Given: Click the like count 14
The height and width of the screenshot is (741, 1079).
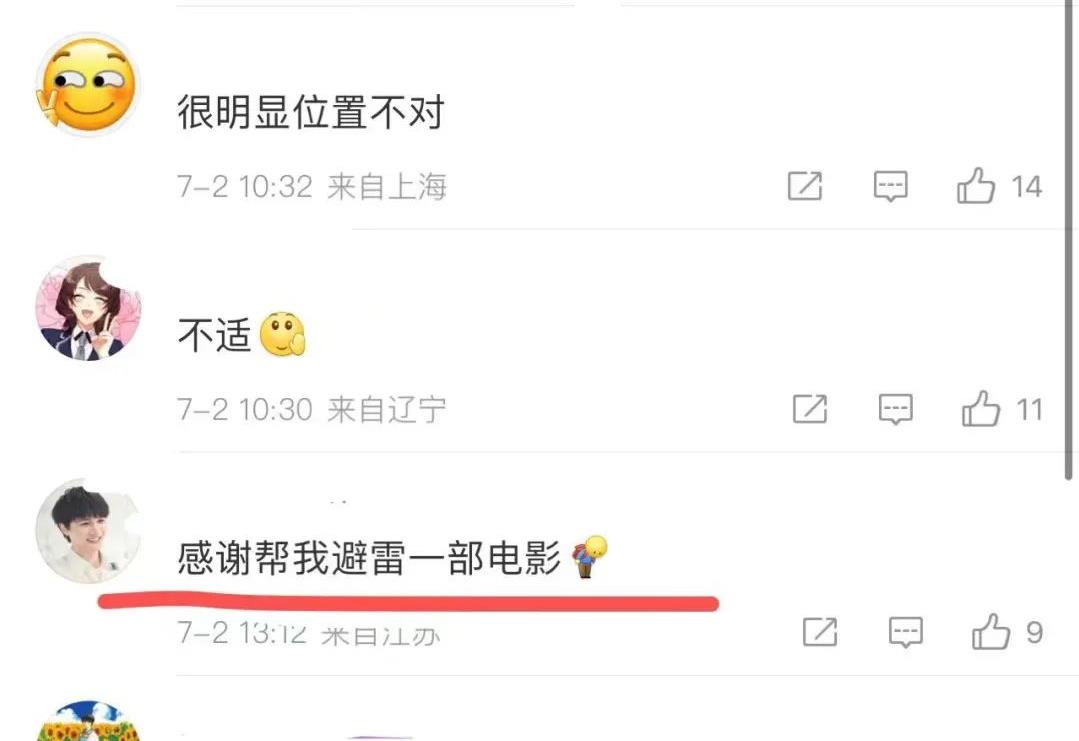Looking at the screenshot, I should pos(1026,186).
